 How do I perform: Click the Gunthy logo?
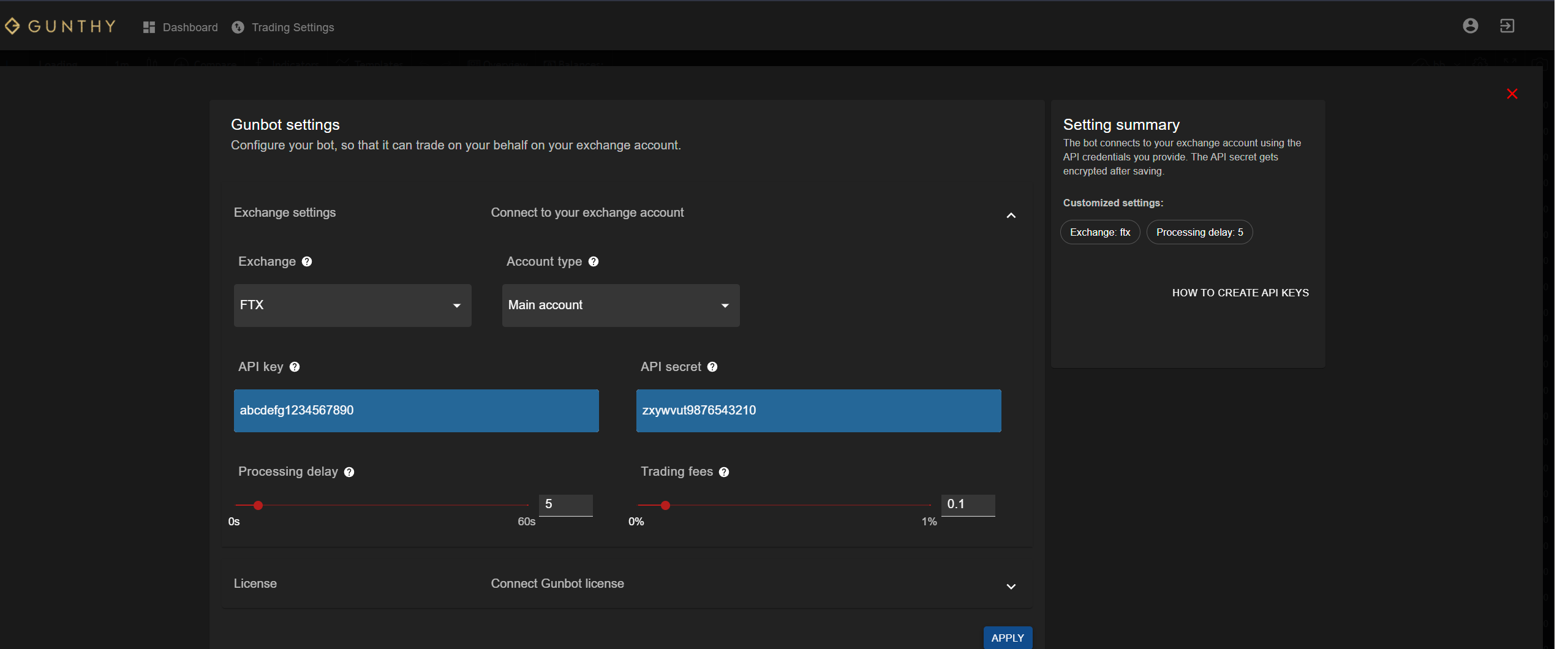point(60,26)
